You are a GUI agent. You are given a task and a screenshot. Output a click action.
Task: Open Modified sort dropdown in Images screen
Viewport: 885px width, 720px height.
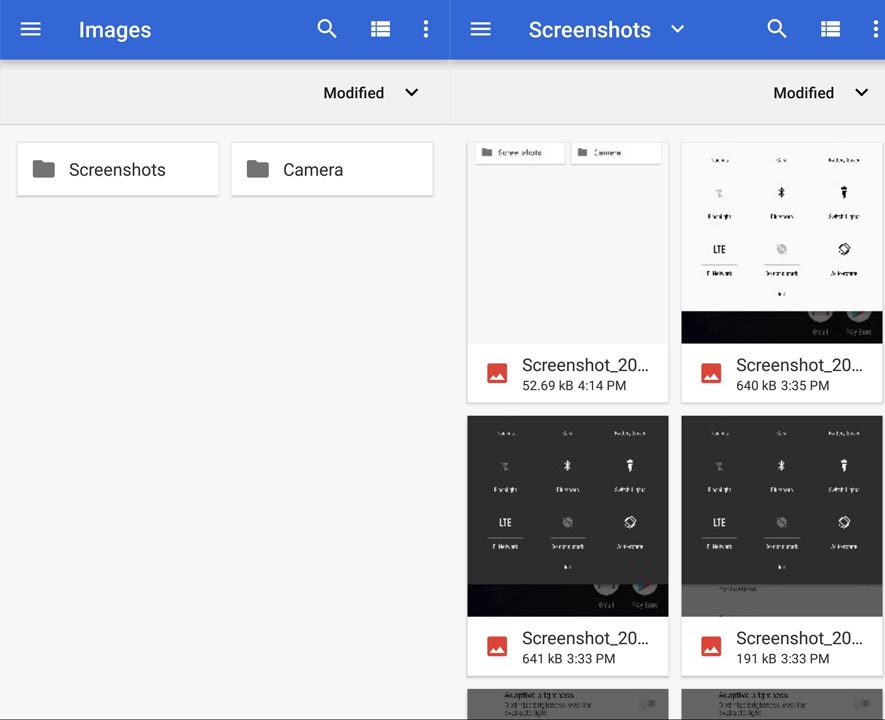tap(370, 93)
